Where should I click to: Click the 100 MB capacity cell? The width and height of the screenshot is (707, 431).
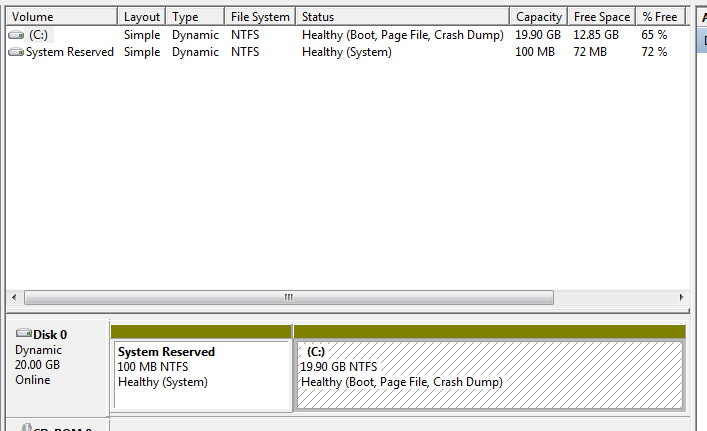pyautogui.click(x=535, y=52)
